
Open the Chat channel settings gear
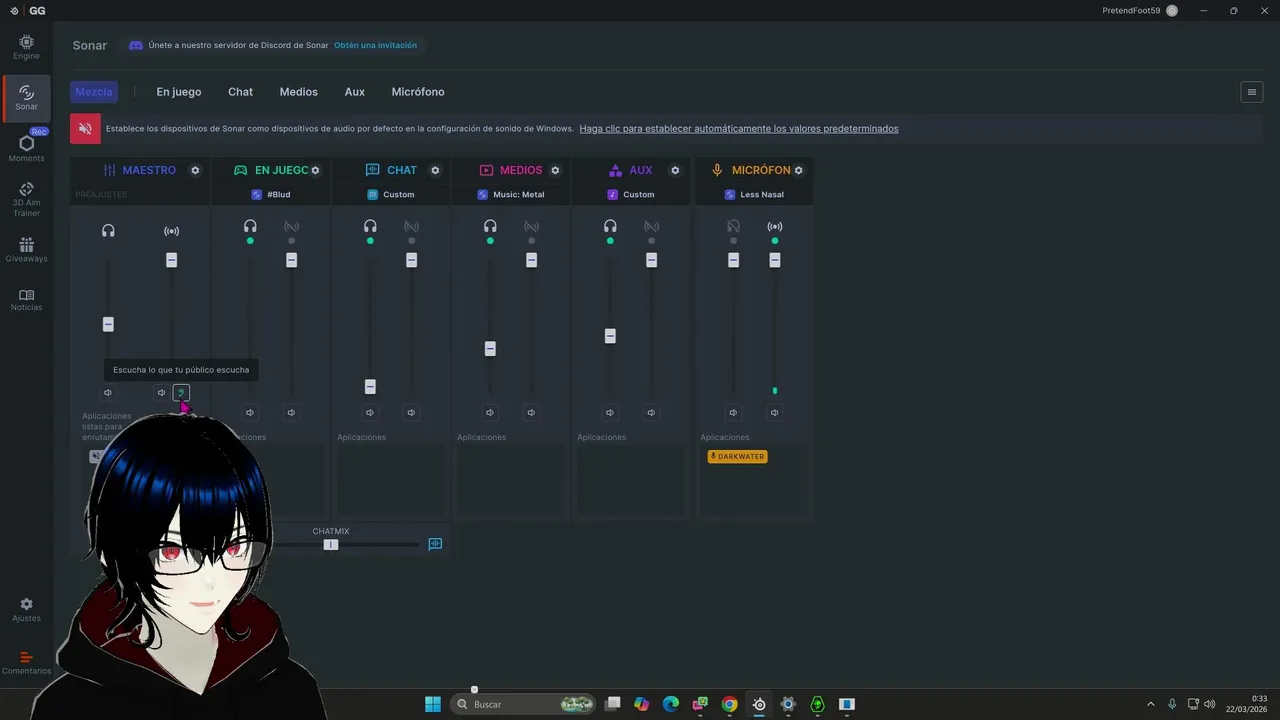435,170
